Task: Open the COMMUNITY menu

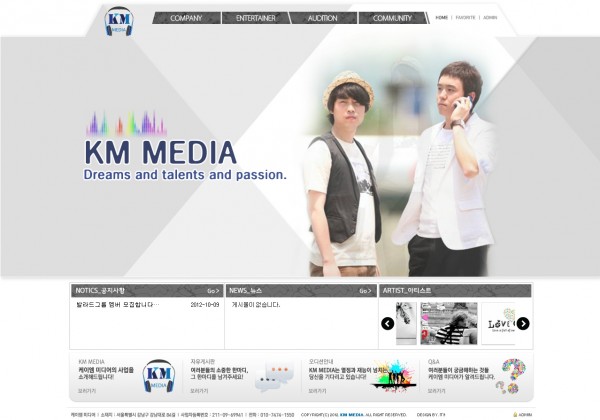Action: point(392,18)
